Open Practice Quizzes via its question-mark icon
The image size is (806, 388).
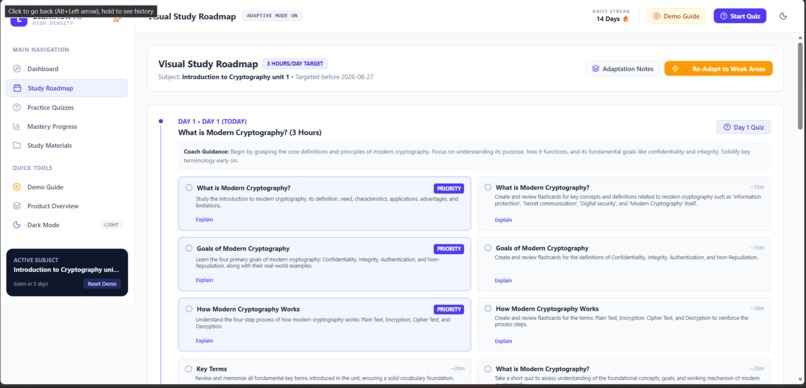(17, 107)
